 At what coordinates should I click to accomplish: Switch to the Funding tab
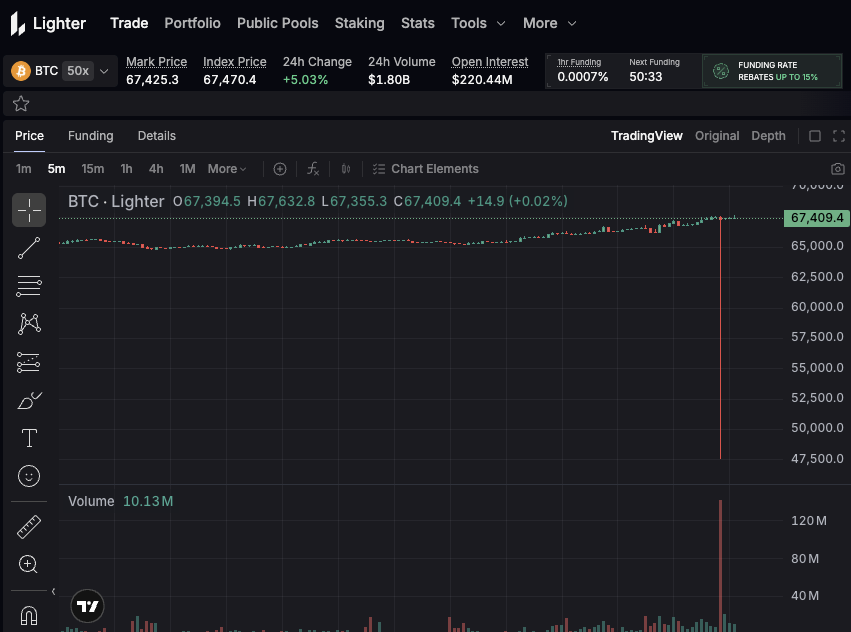[x=91, y=136]
